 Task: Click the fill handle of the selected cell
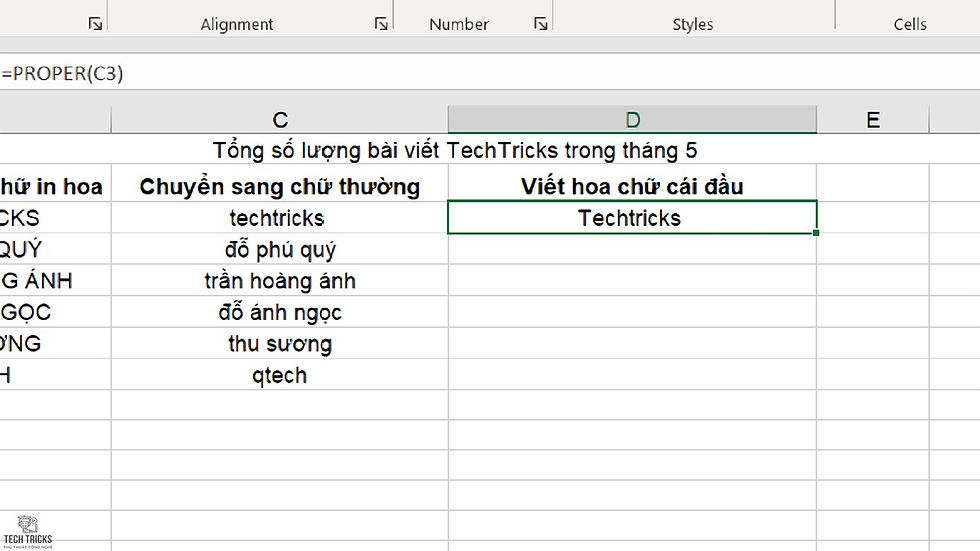(x=816, y=233)
